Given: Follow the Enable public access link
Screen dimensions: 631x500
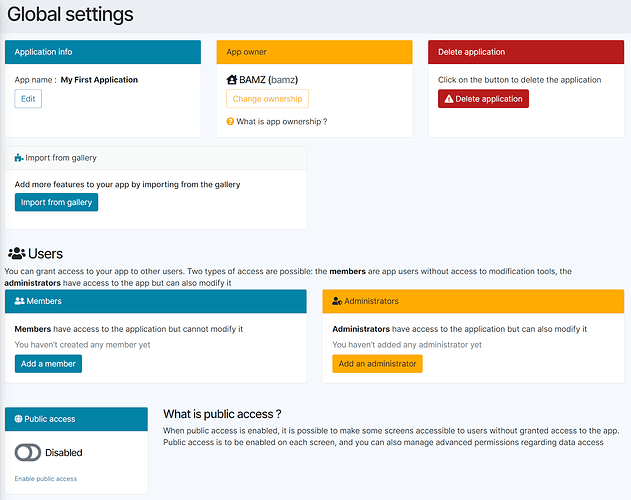Looking at the screenshot, I should [x=46, y=479].
